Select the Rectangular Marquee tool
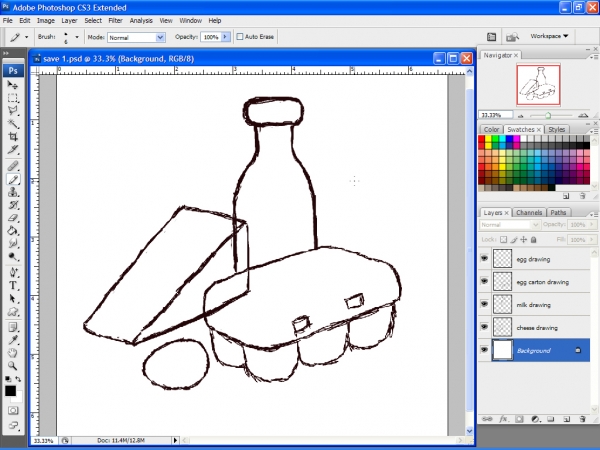The width and height of the screenshot is (600, 450). [x=13, y=98]
